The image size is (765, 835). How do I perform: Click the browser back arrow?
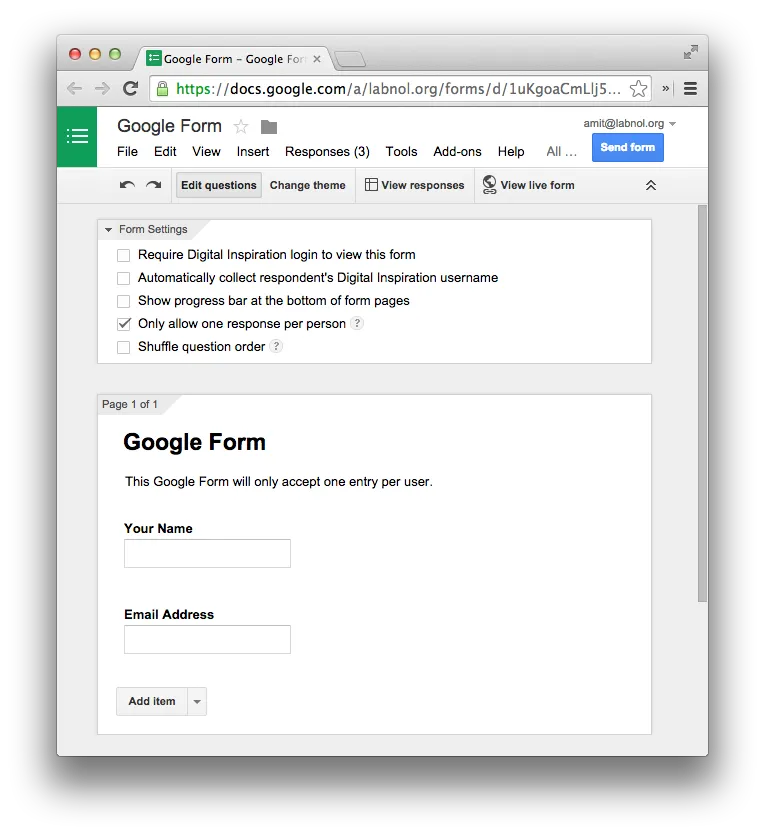tap(75, 88)
